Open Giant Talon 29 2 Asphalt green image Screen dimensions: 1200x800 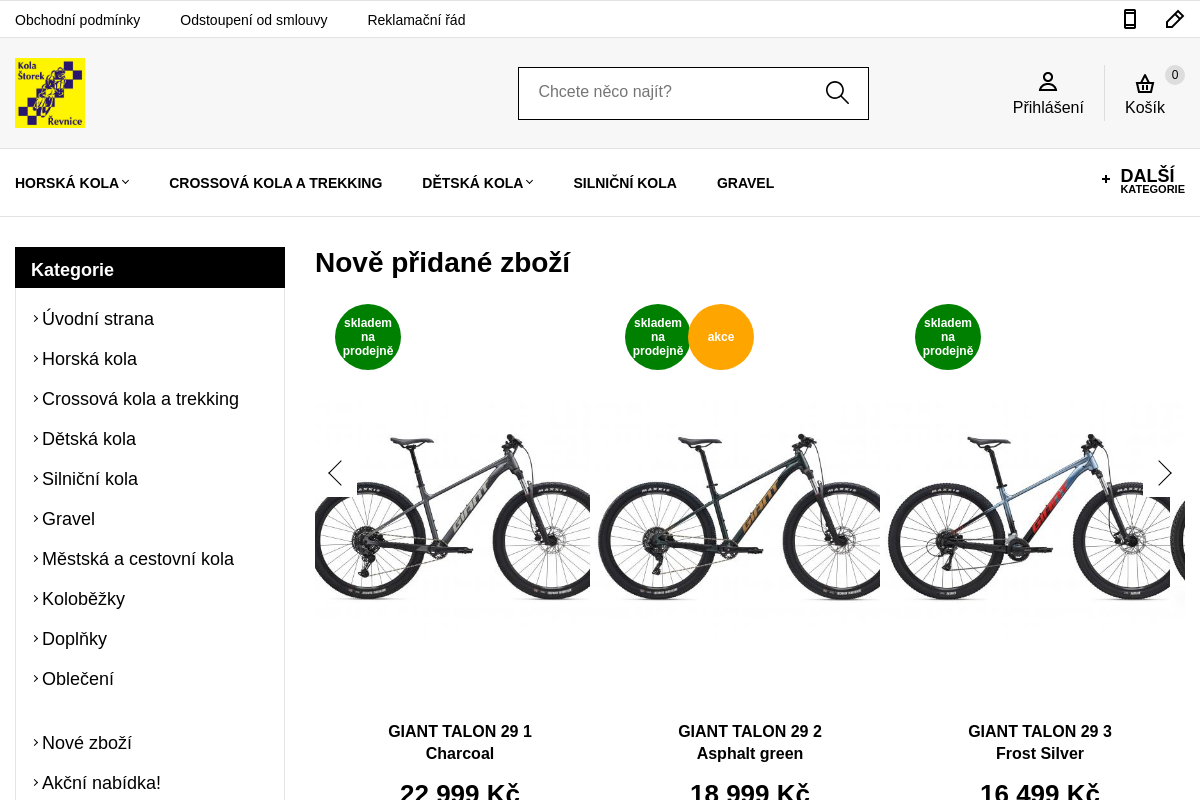pyautogui.click(x=740, y=515)
